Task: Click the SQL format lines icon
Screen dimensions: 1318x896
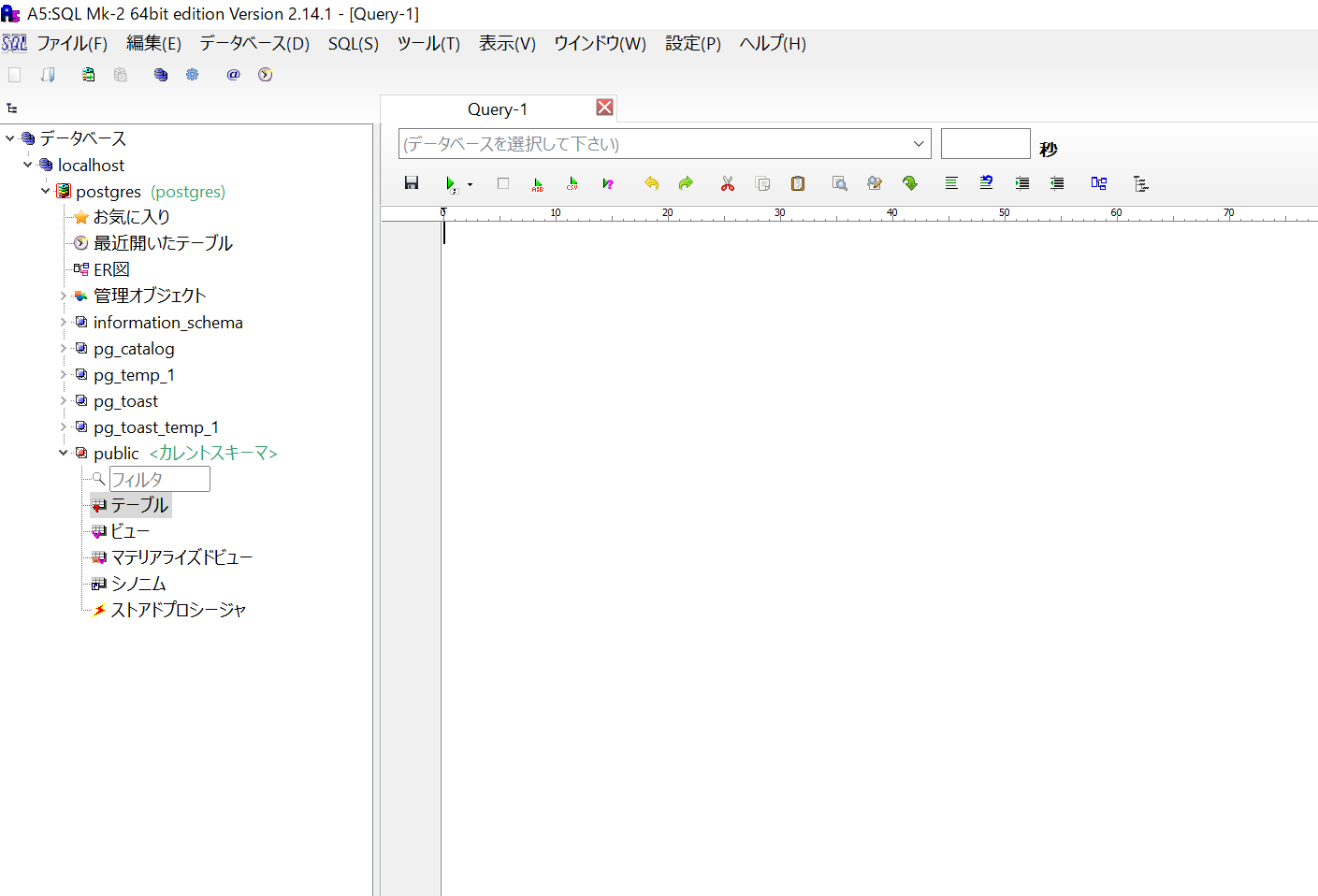Action: [951, 183]
